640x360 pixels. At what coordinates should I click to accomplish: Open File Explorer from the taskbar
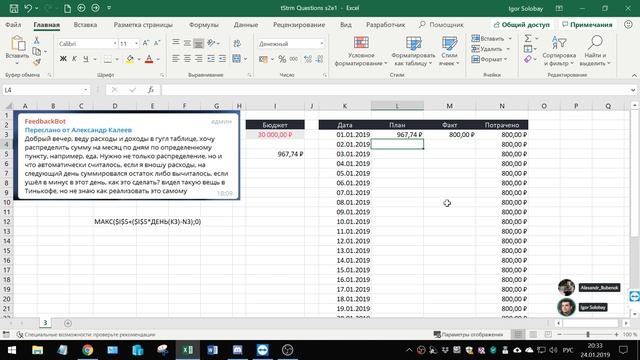click(38, 350)
